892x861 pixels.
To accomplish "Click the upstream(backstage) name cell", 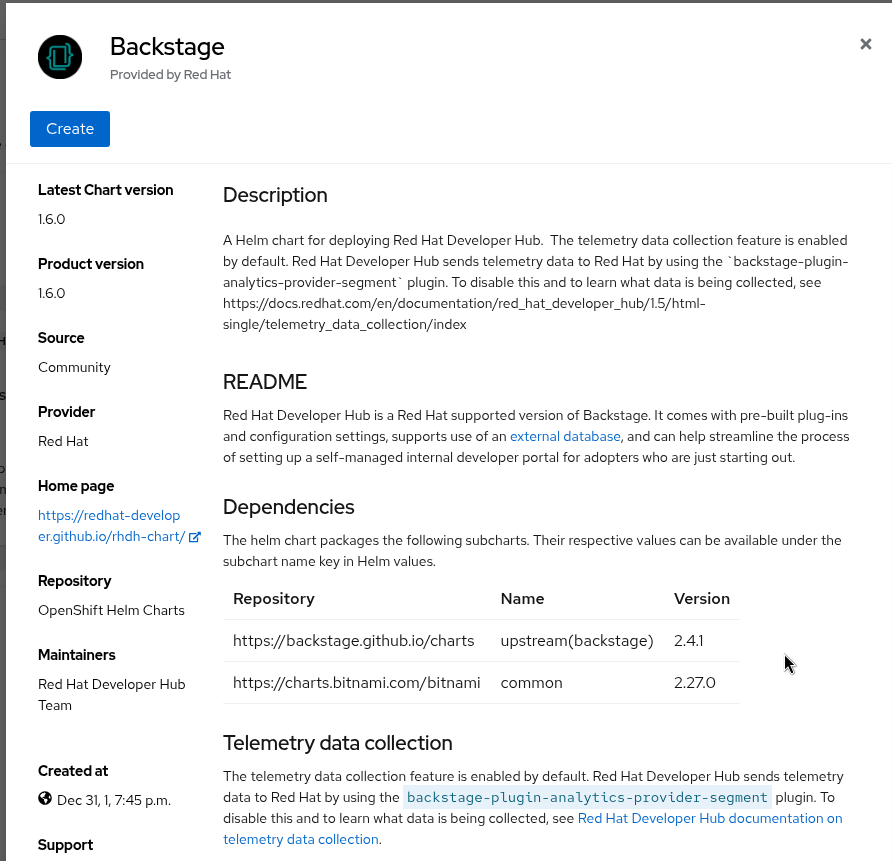I will [576, 640].
